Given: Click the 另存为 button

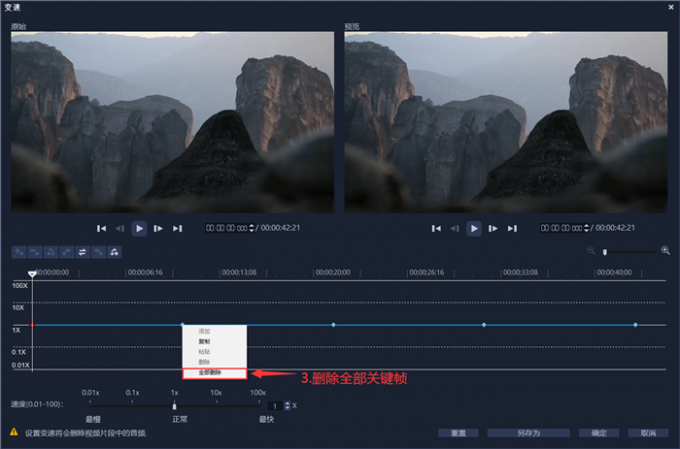Looking at the screenshot, I should point(528,433).
